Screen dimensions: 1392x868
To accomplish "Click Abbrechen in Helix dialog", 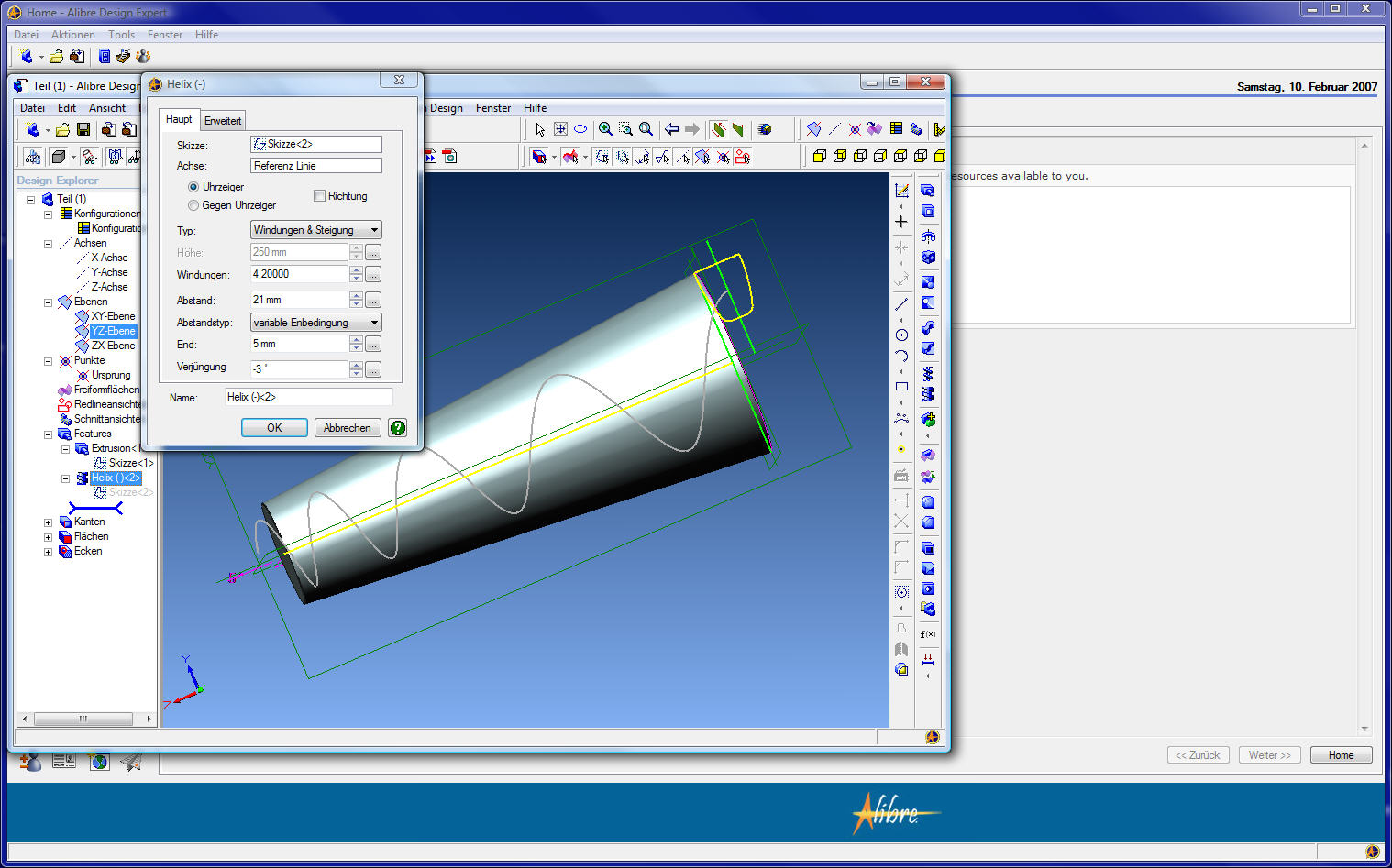I will [x=348, y=428].
